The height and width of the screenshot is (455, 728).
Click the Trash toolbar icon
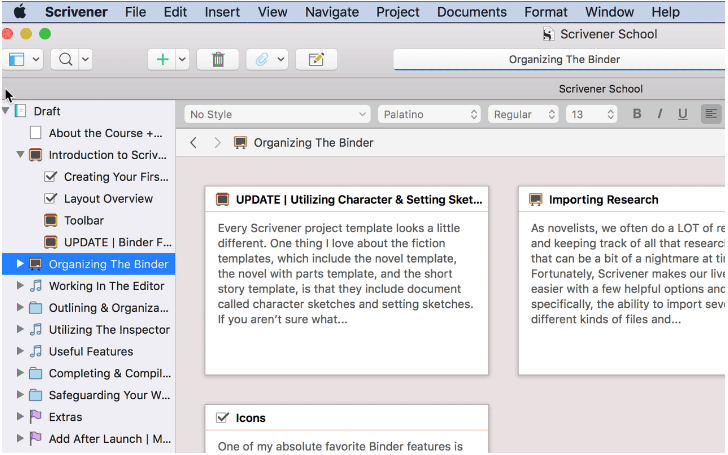pos(218,59)
